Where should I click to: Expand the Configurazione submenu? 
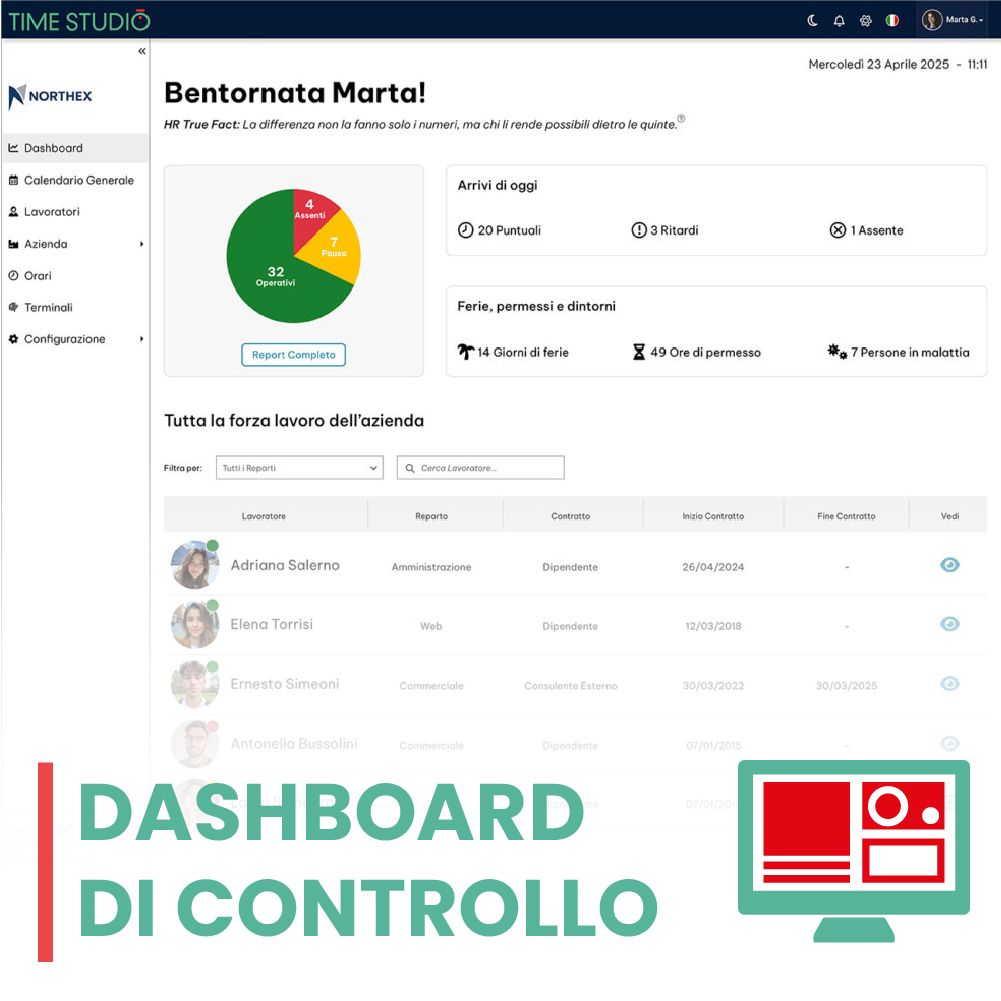click(70, 339)
